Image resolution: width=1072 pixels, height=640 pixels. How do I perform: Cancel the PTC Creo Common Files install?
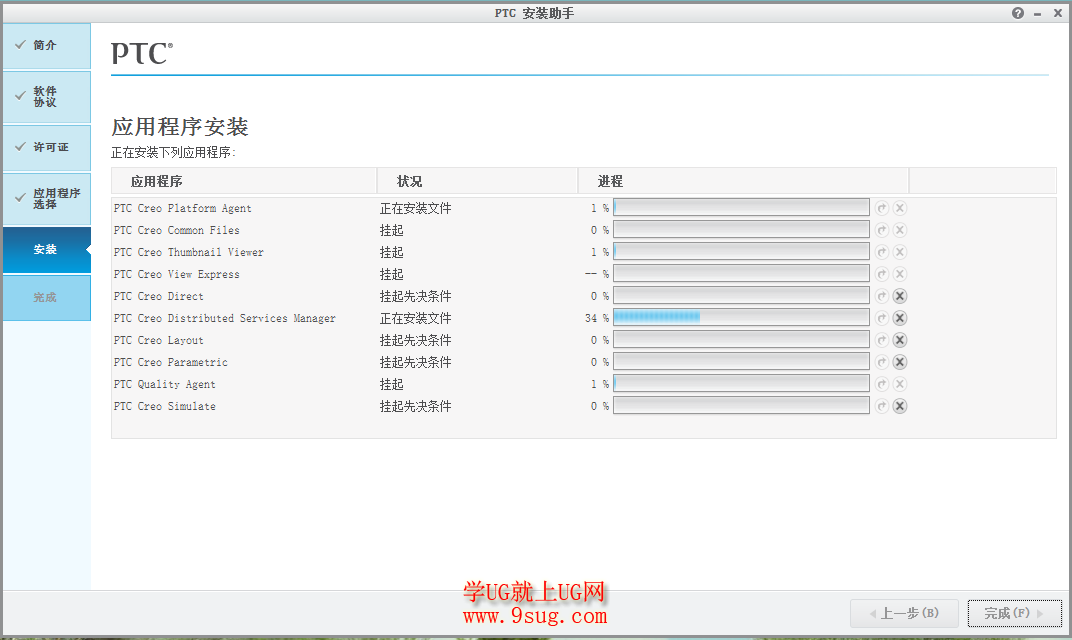[900, 230]
